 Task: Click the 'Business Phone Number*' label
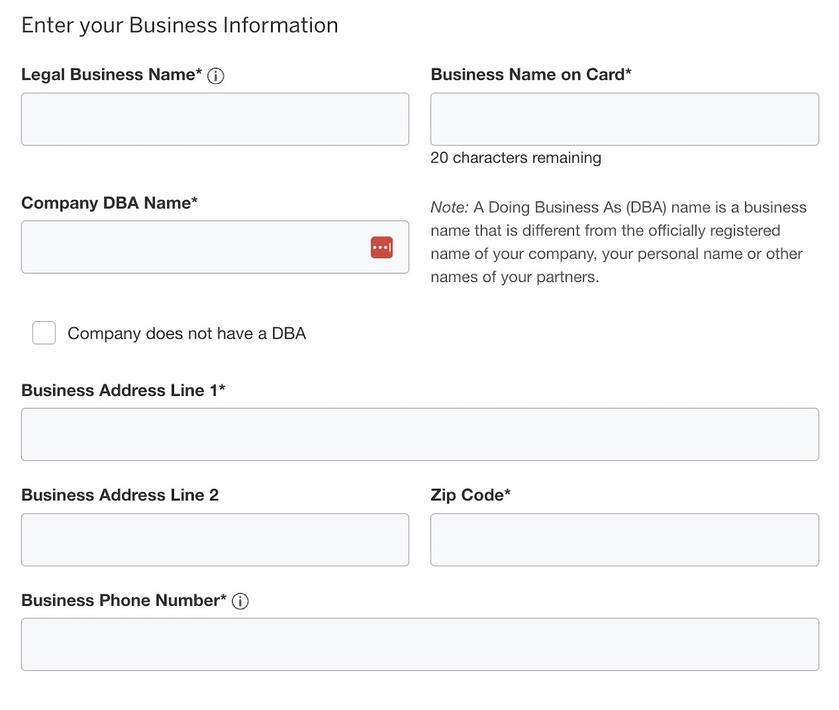(x=124, y=600)
